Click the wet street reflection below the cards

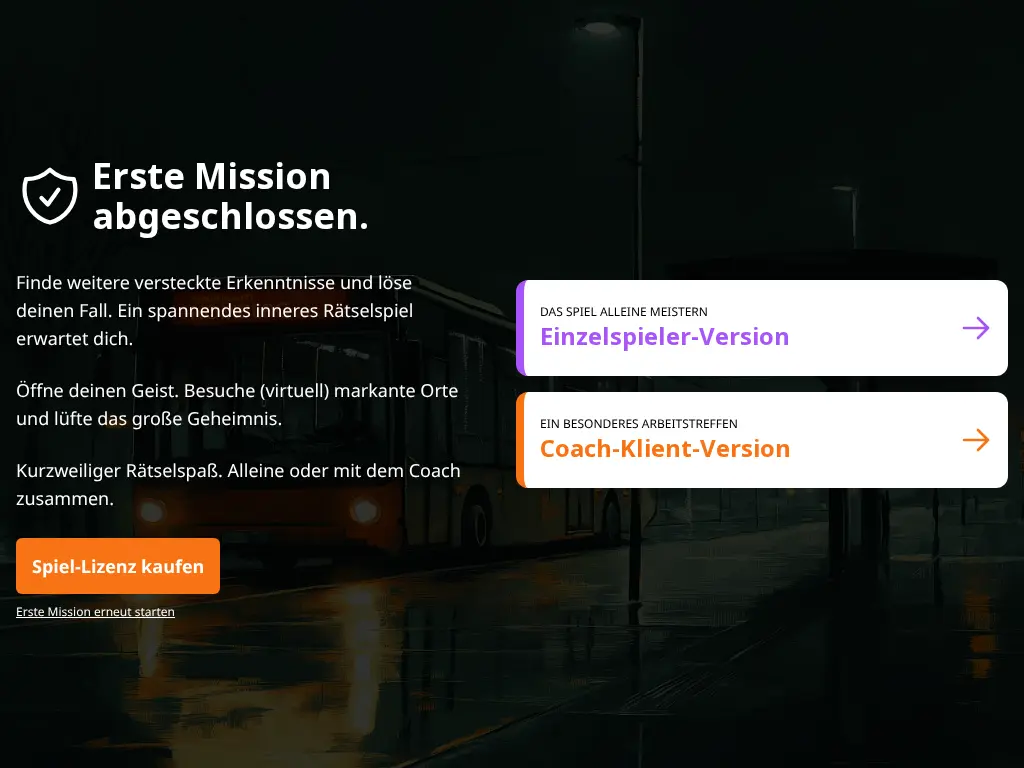[700, 620]
